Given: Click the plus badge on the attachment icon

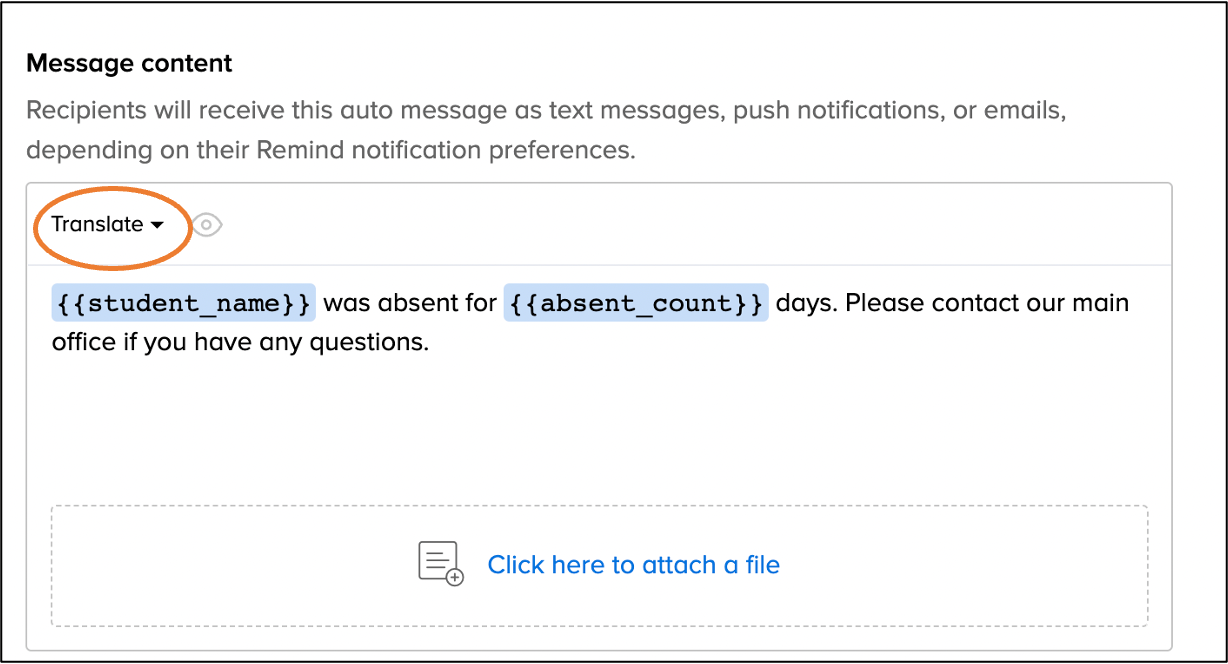Looking at the screenshot, I should click(x=455, y=577).
